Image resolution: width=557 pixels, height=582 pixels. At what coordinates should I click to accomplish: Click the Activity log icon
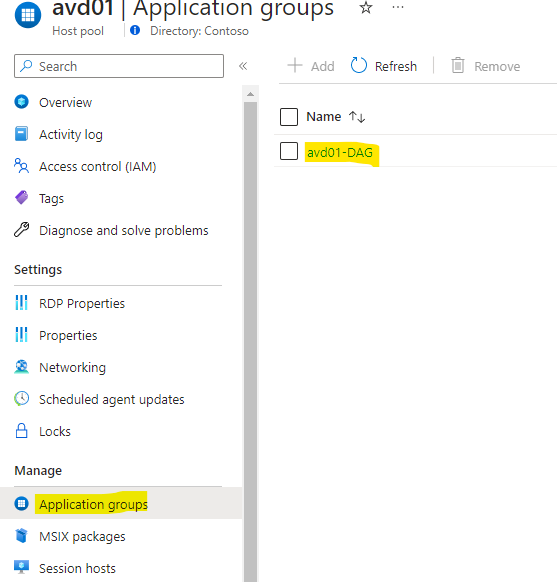coord(21,134)
